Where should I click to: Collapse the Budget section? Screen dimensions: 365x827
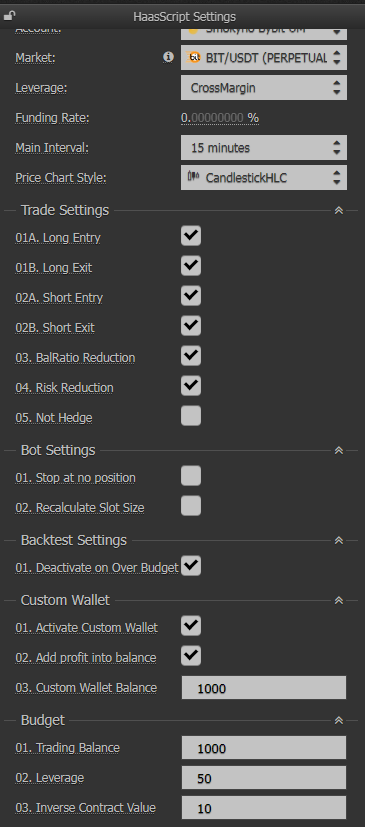pyautogui.click(x=339, y=720)
